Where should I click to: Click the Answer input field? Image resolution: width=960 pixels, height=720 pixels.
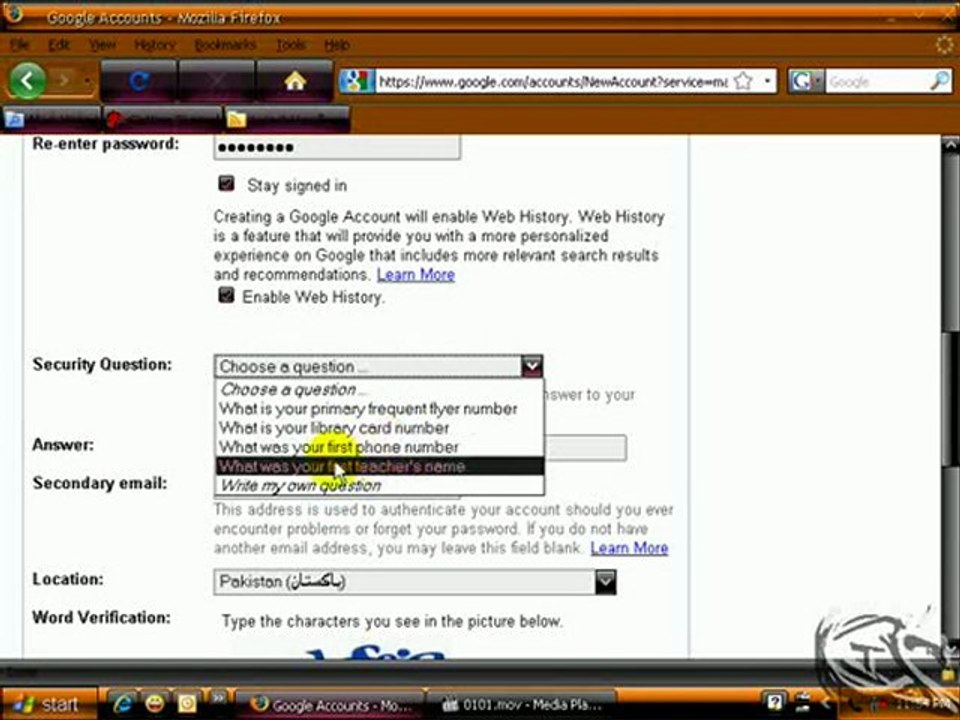point(585,448)
